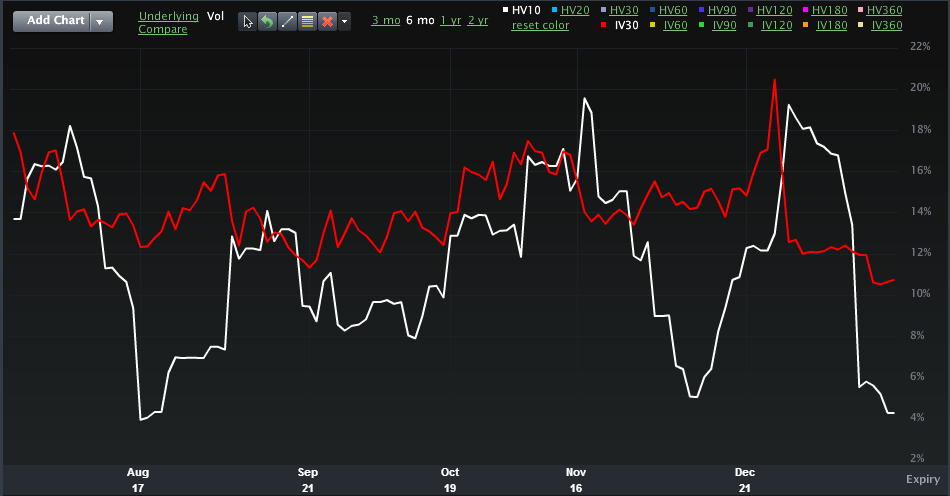Set chart range to 3 mo
Screen dimensions: 950x496
pos(385,21)
